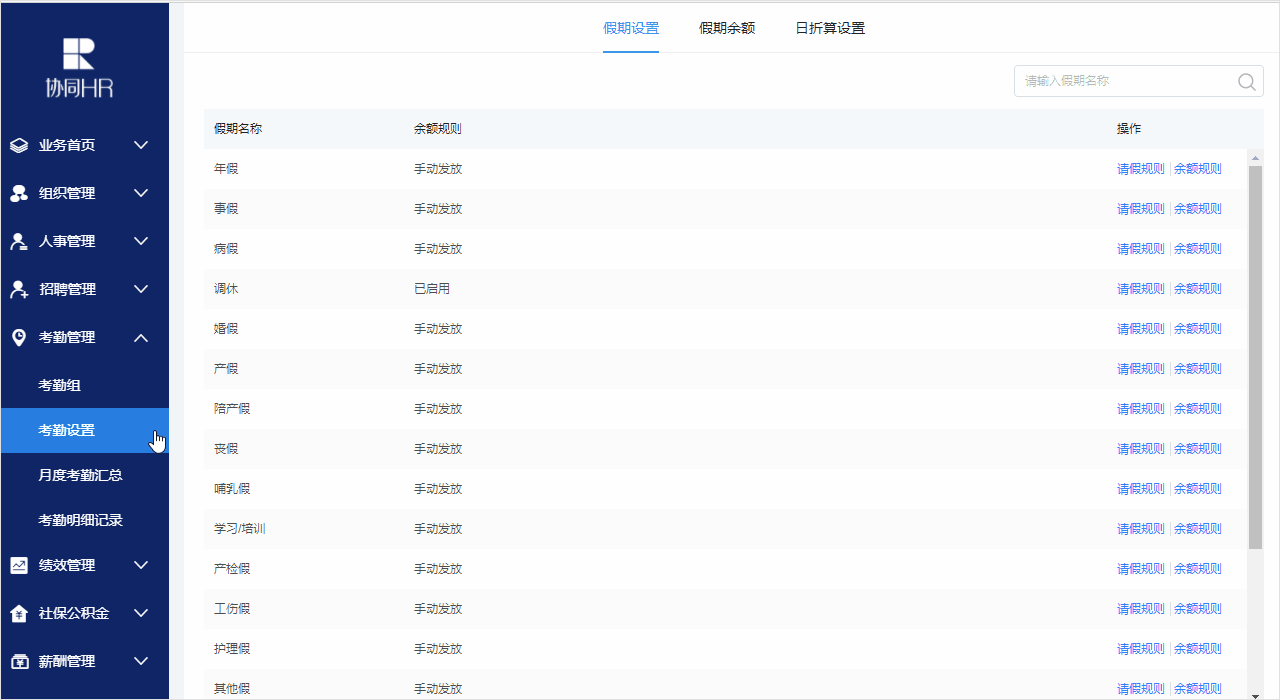1280x700 pixels.
Task: Expand the 人事管理 menu chevron
Action: [x=141, y=241]
